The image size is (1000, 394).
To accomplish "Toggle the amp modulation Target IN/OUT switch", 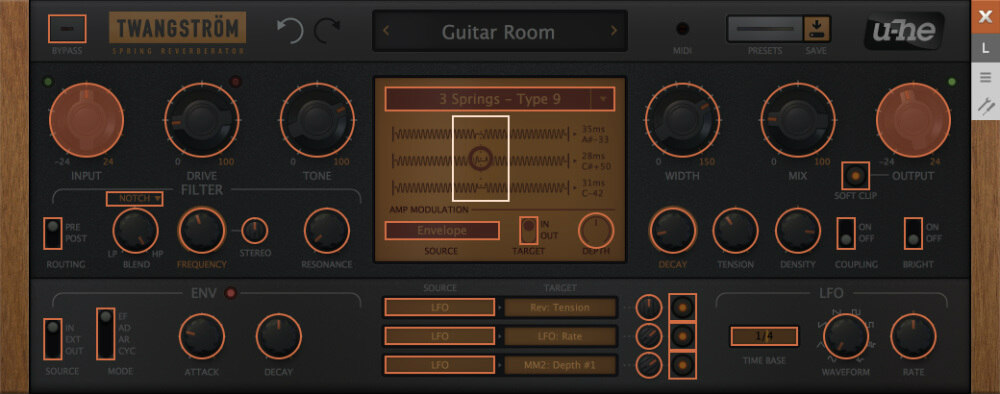I will 529,230.
